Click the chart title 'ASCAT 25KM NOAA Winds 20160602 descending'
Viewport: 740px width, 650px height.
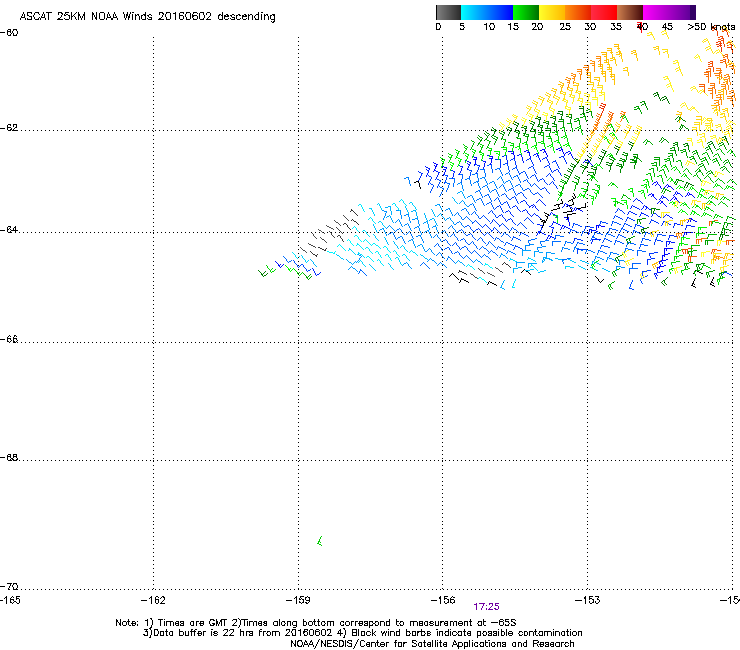[x=147, y=17]
